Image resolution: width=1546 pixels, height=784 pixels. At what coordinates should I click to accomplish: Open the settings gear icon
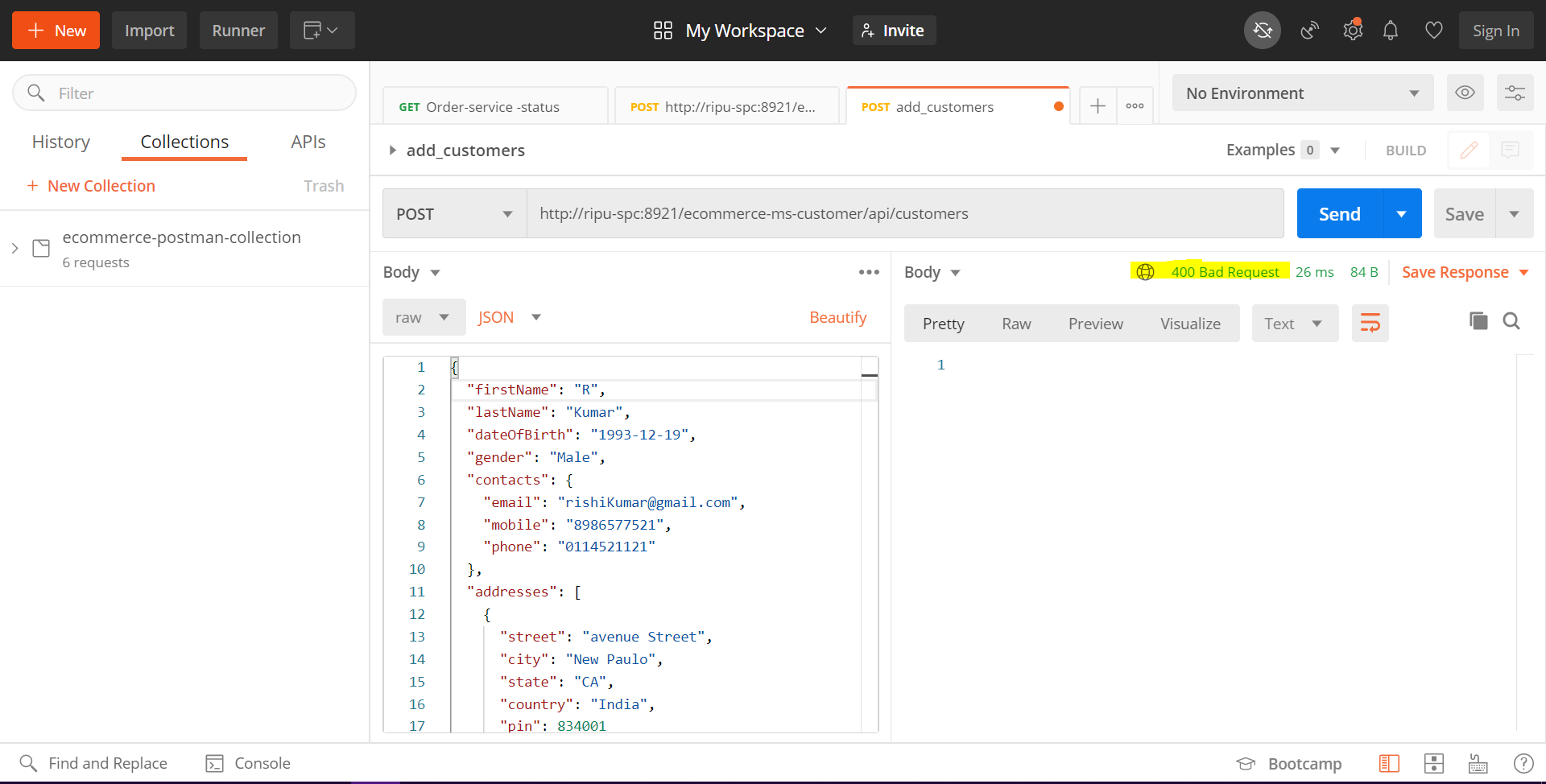click(1353, 31)
